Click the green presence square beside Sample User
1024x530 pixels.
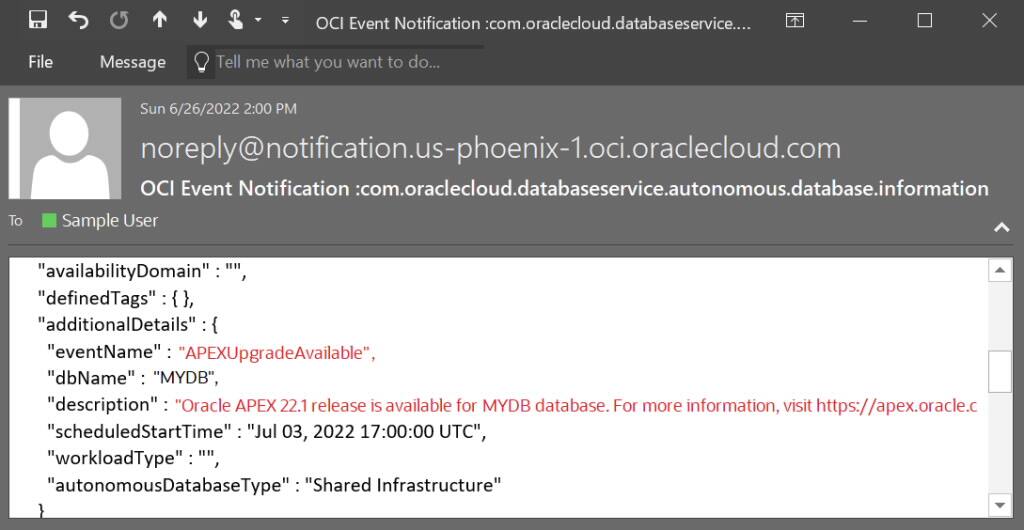click(49, 221)
